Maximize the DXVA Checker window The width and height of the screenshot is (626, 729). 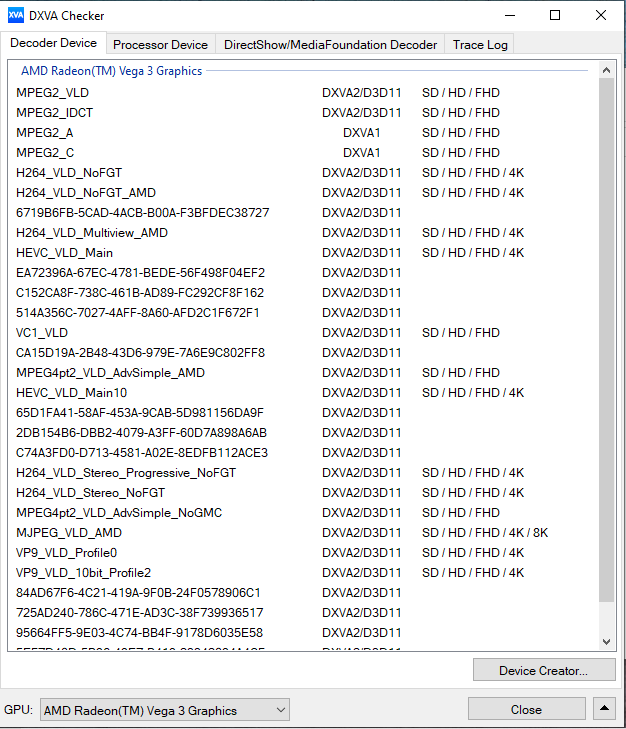click(555, 15)
